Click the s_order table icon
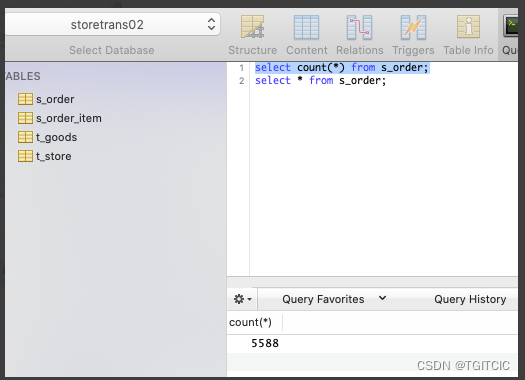The height and width of the screenshot is (380, 525). click(25, 99)
